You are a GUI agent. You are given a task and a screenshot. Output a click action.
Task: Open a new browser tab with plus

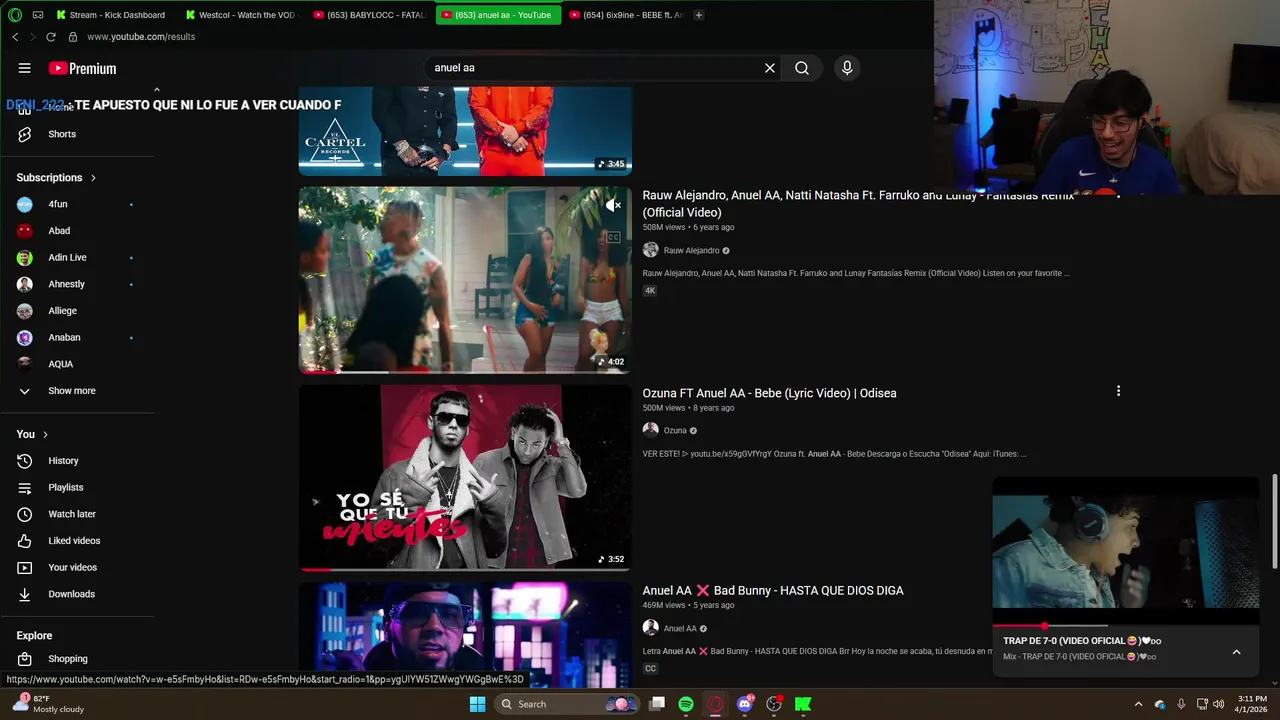(699, 15)
